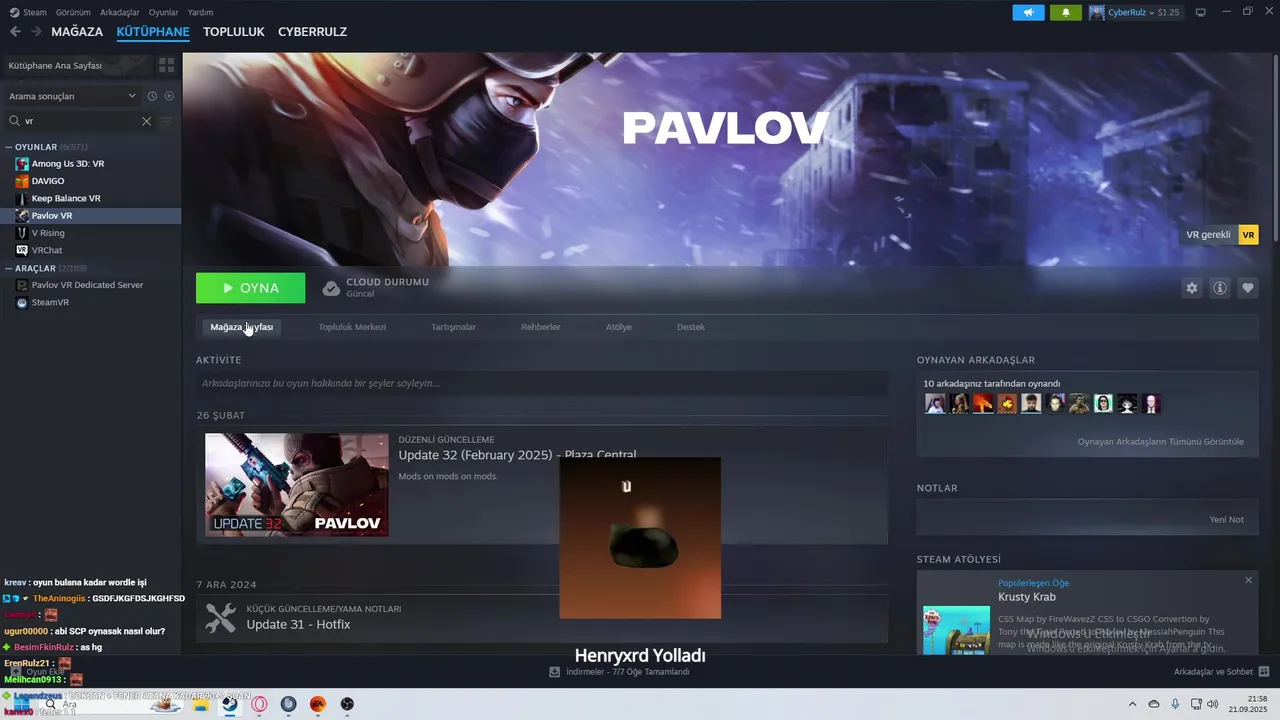Open the Update 31 - Hotfix post
The width and height of the screenshot is (1280, 720).
(x=298, y=625)
